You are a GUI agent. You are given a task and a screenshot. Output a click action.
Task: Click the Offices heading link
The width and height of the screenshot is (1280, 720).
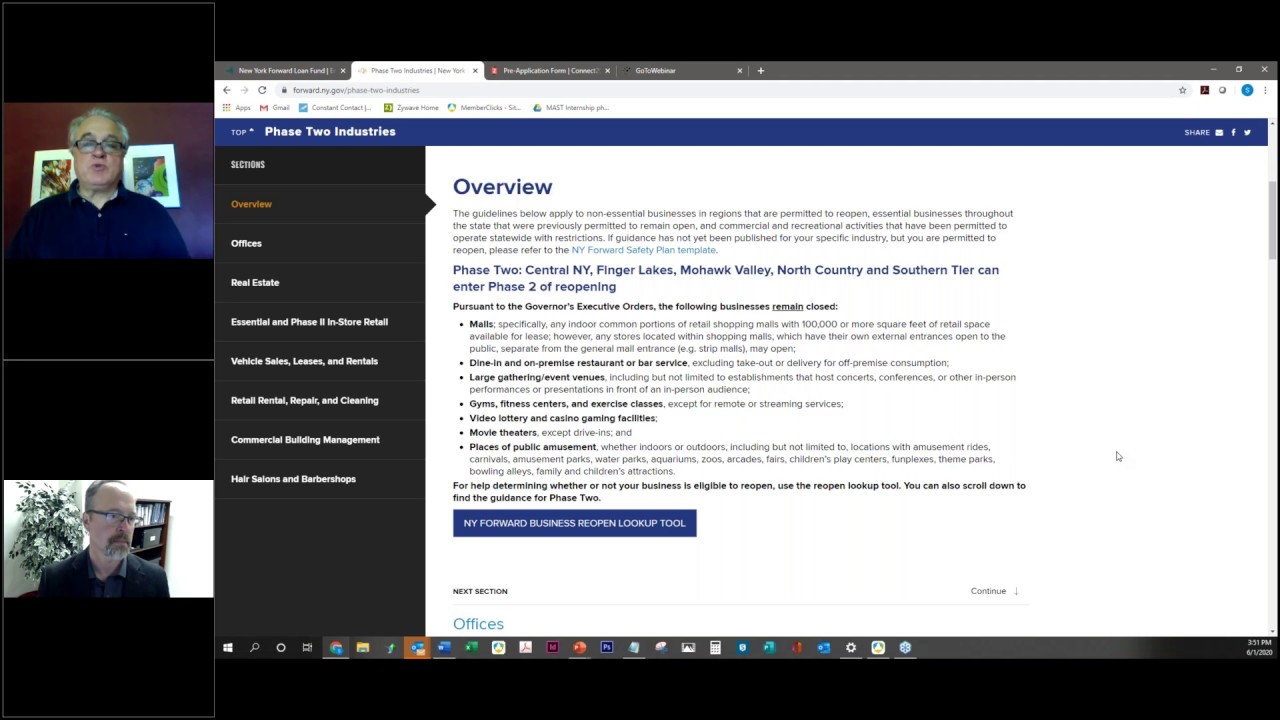478,624
